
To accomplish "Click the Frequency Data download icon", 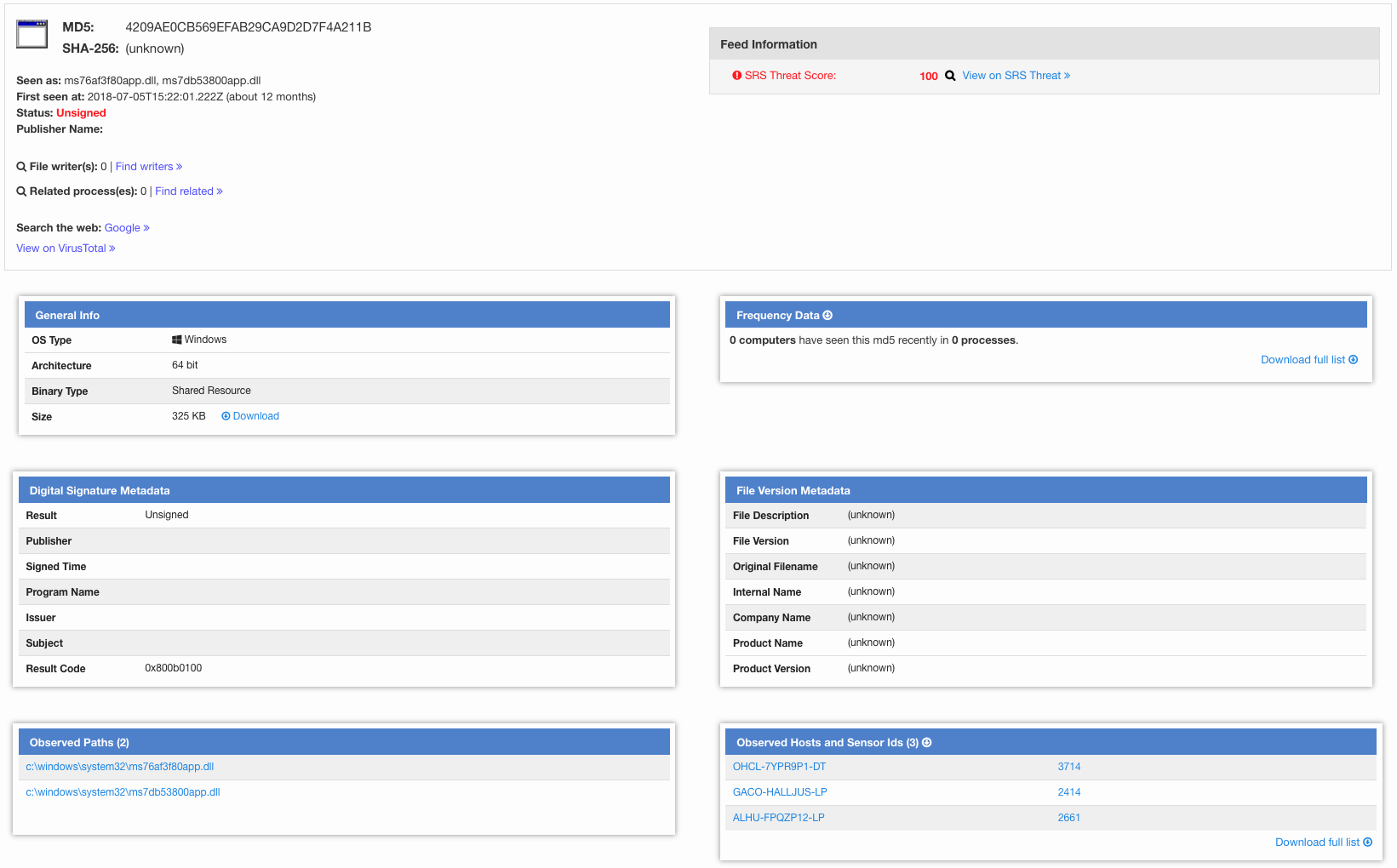I will tap(827, 316).
